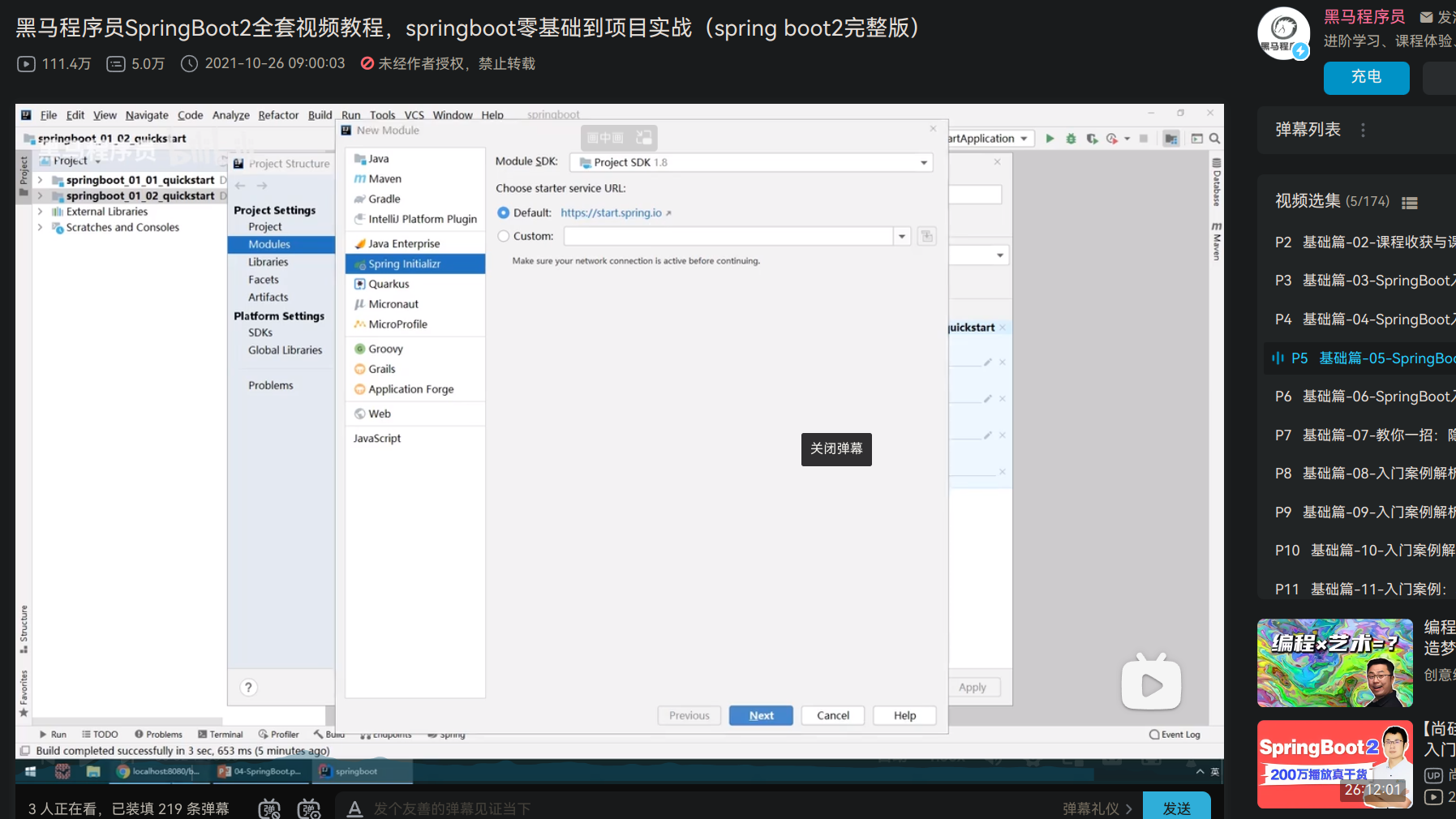The width and height of the screenshot is (1456, 819).
Task: Select Maven in module type list
Action: click(415, 178)
